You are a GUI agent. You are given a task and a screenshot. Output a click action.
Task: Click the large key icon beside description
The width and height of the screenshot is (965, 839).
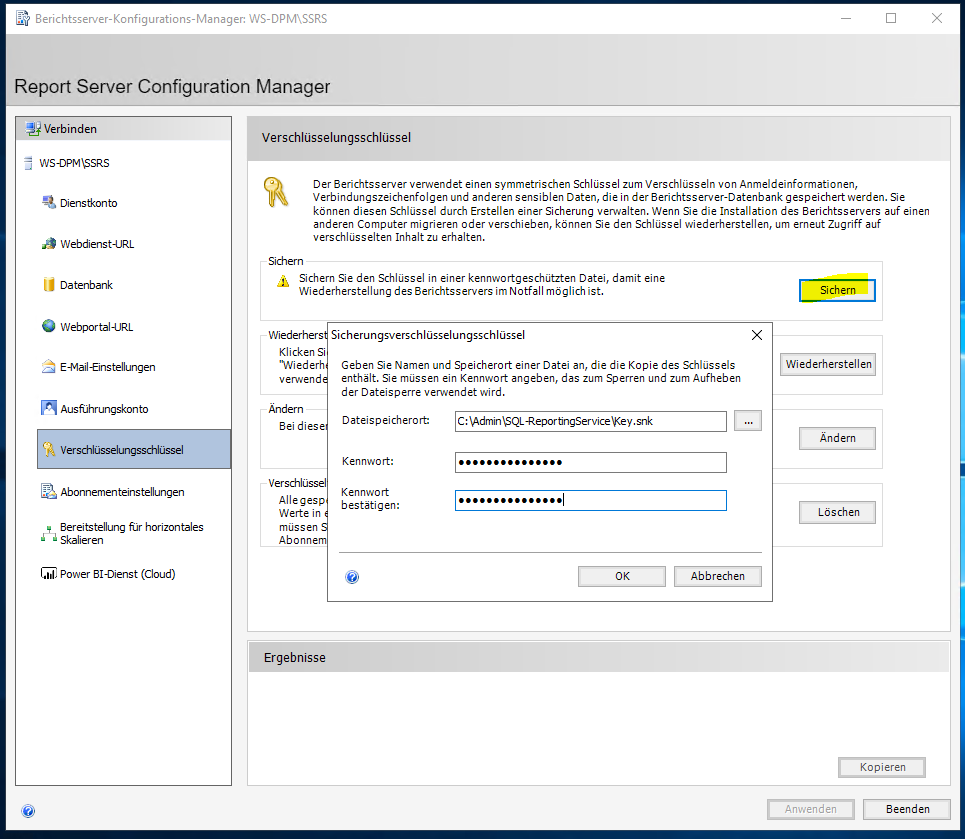coord(276,191)
